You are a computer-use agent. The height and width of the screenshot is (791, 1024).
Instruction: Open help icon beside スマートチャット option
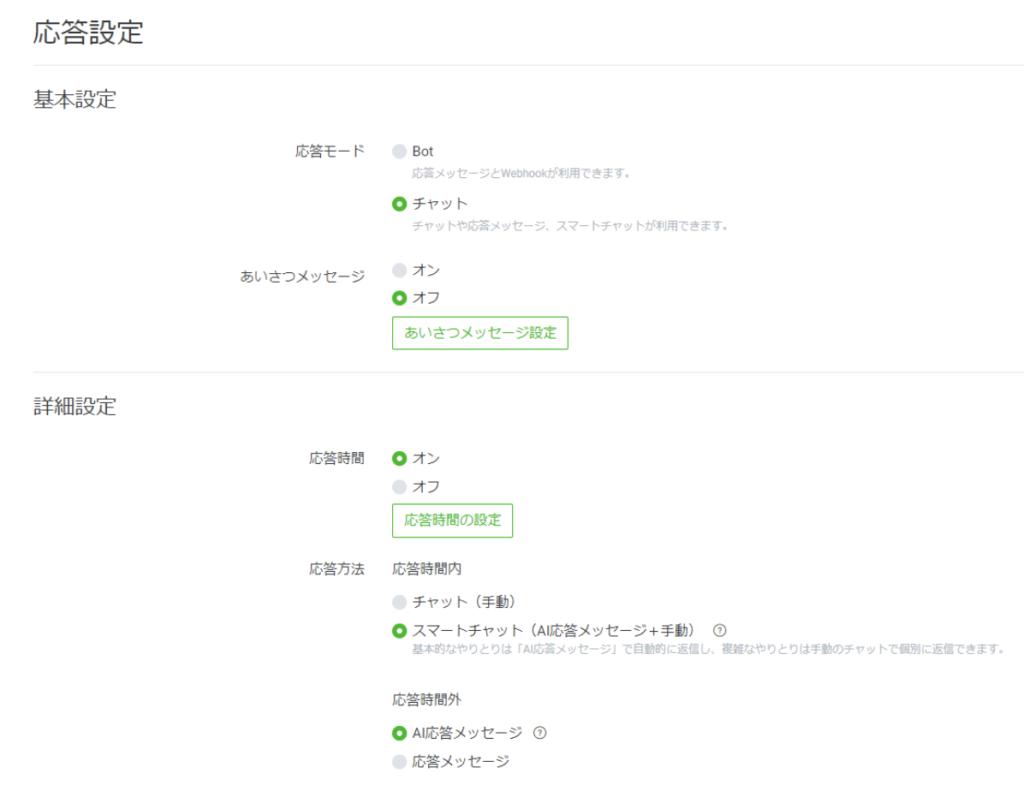pos(718,630)
